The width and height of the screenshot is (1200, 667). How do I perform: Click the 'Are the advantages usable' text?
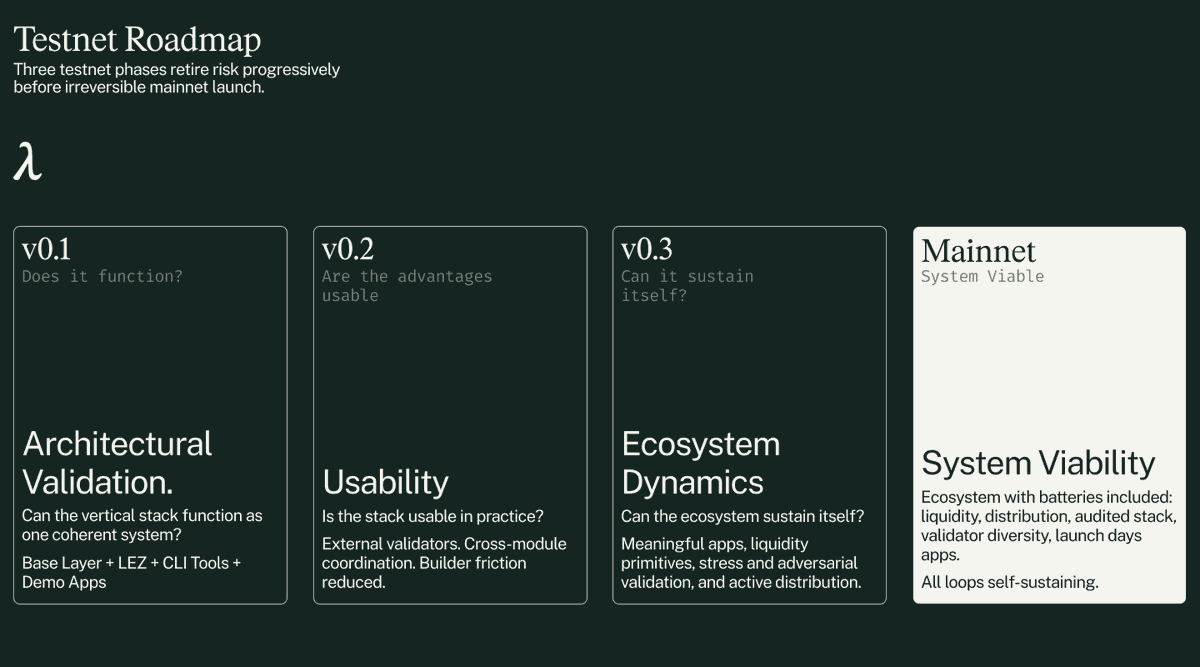(x=407, y=286)
